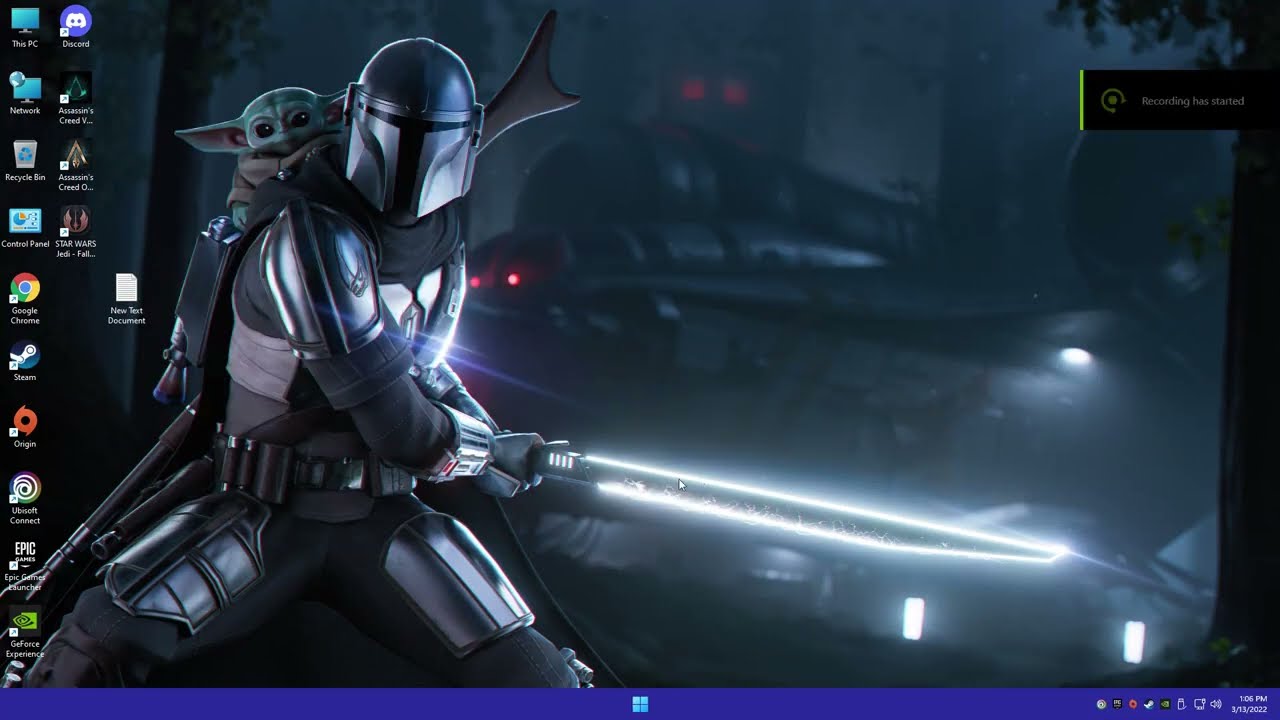Select the Assassin's Creed Valhalla shortcut
Screen dimensions: 1280x720
click(x=76, y=99)
